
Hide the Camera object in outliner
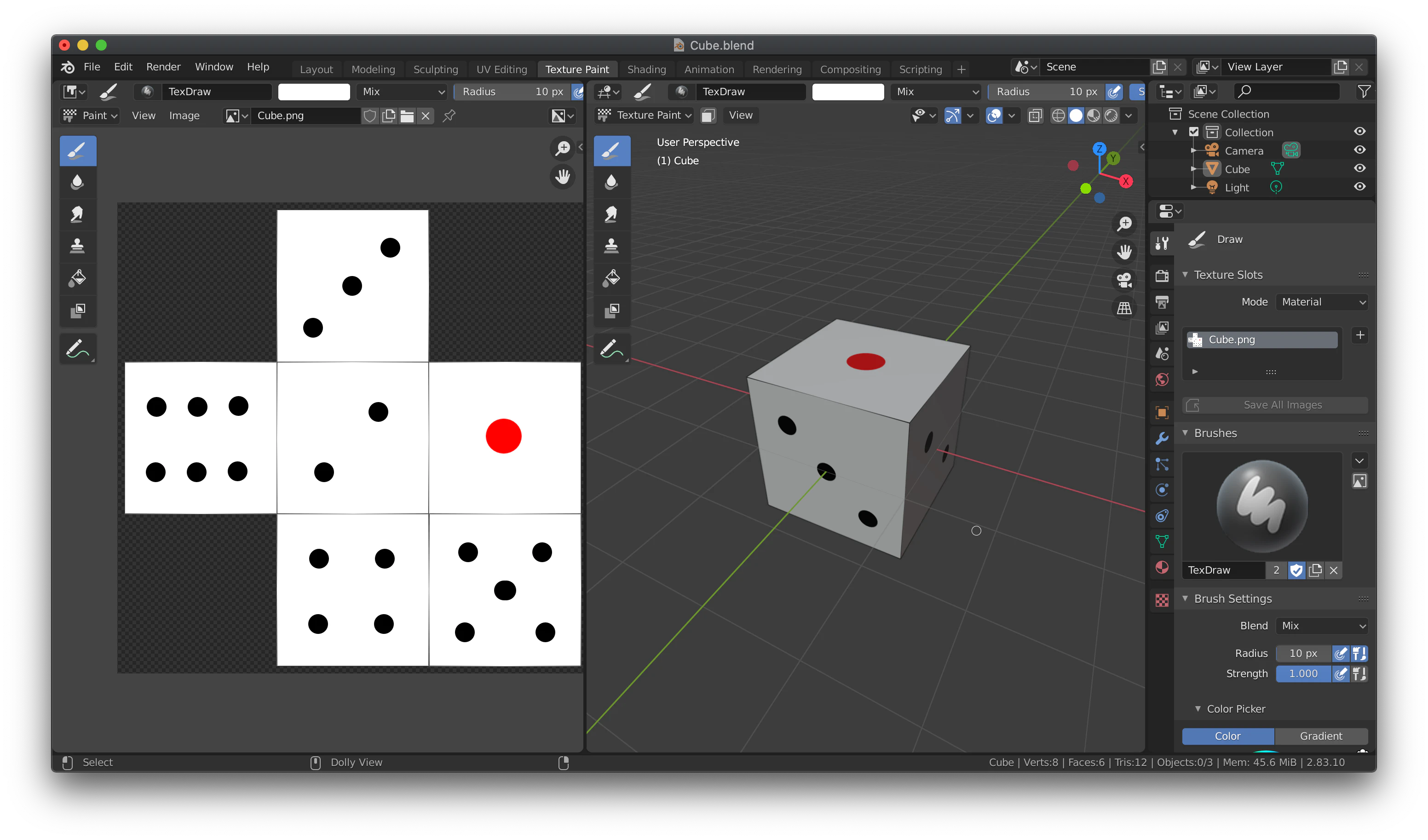[x=1359, y=150]
